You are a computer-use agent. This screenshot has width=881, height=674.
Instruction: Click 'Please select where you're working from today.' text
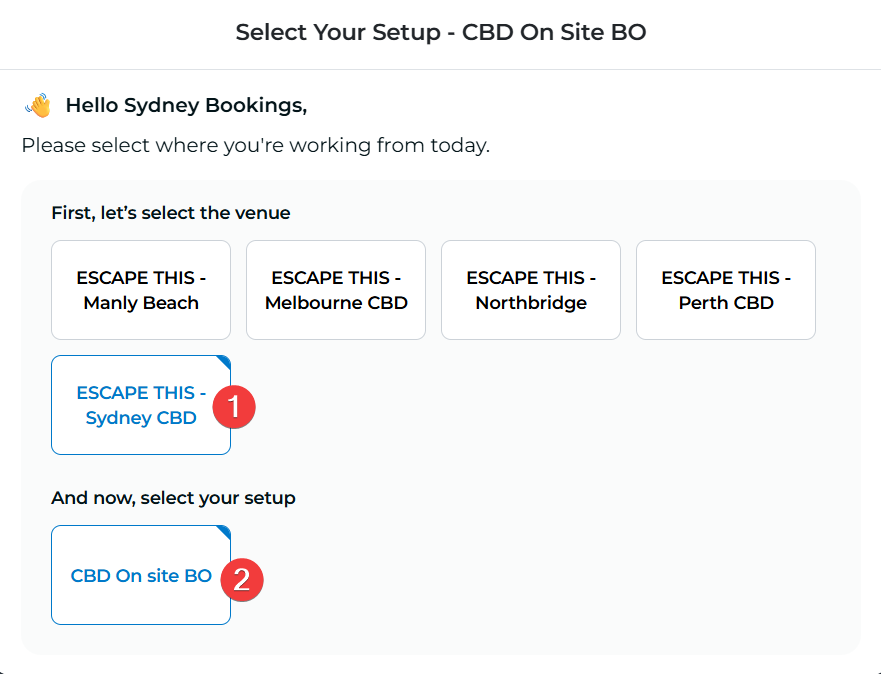click(256, 145)
